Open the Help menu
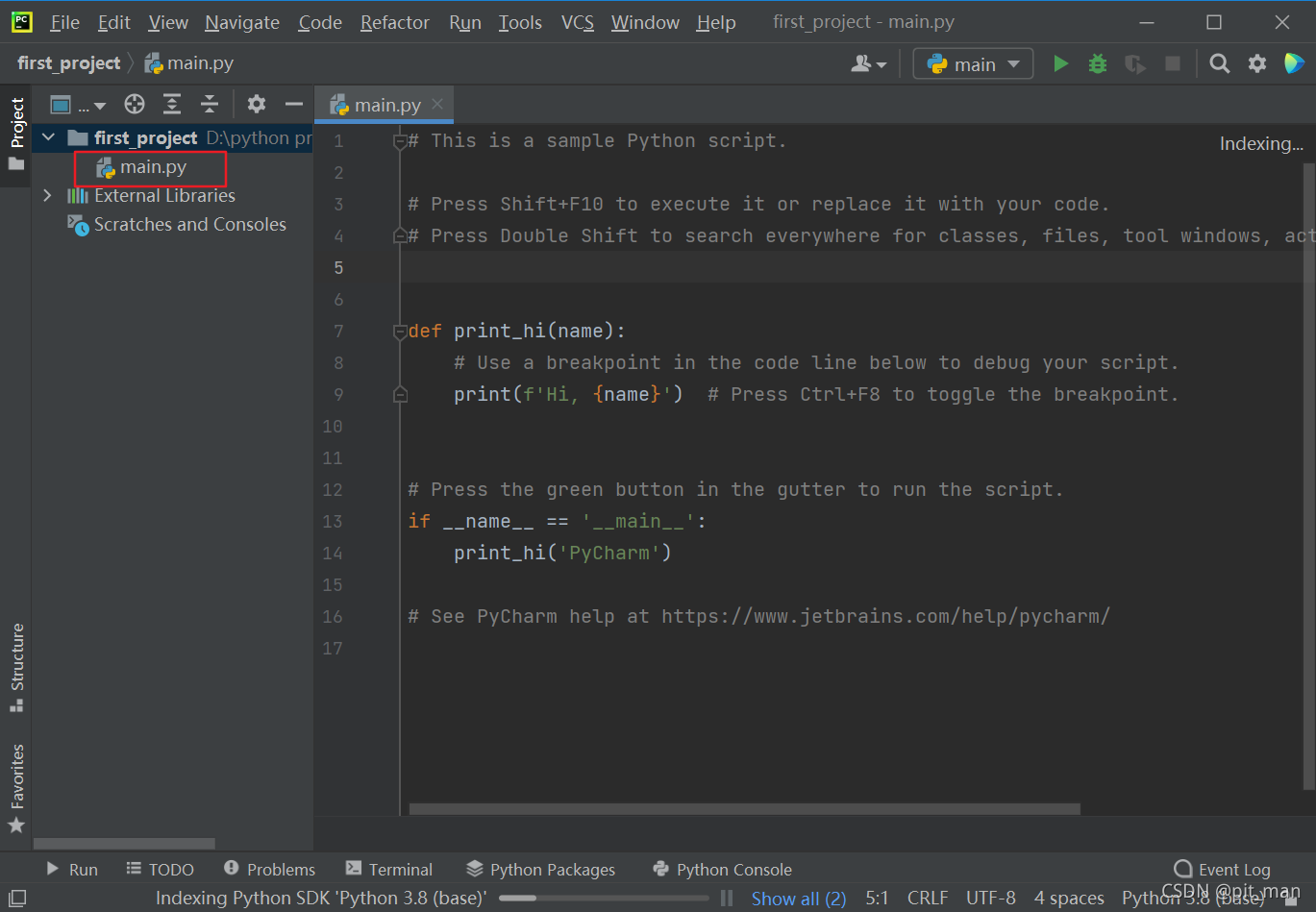This screenshot has height=912, width=1316. click(x=716, y=22)
